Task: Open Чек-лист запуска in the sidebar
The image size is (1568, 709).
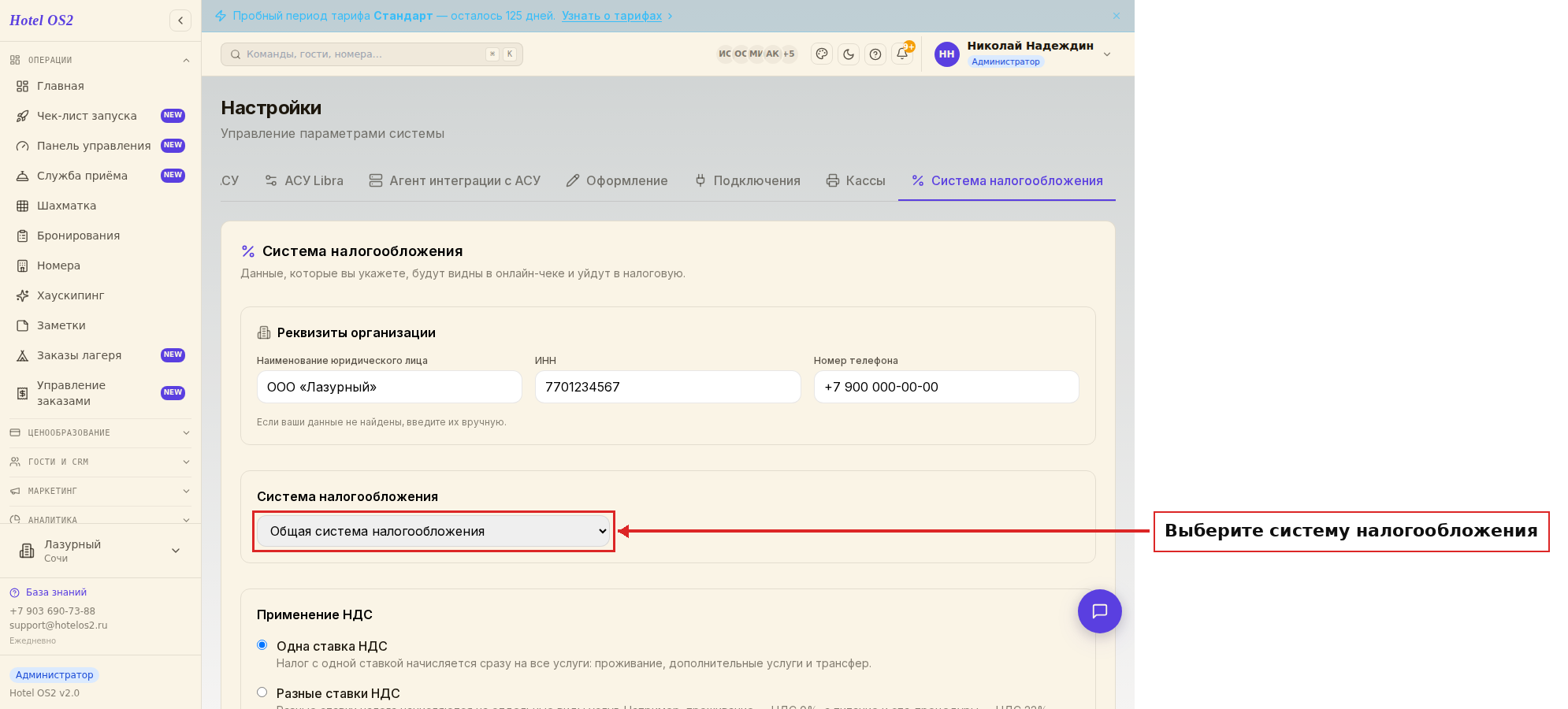Action: pyautogui.click(x=100, y=116)
